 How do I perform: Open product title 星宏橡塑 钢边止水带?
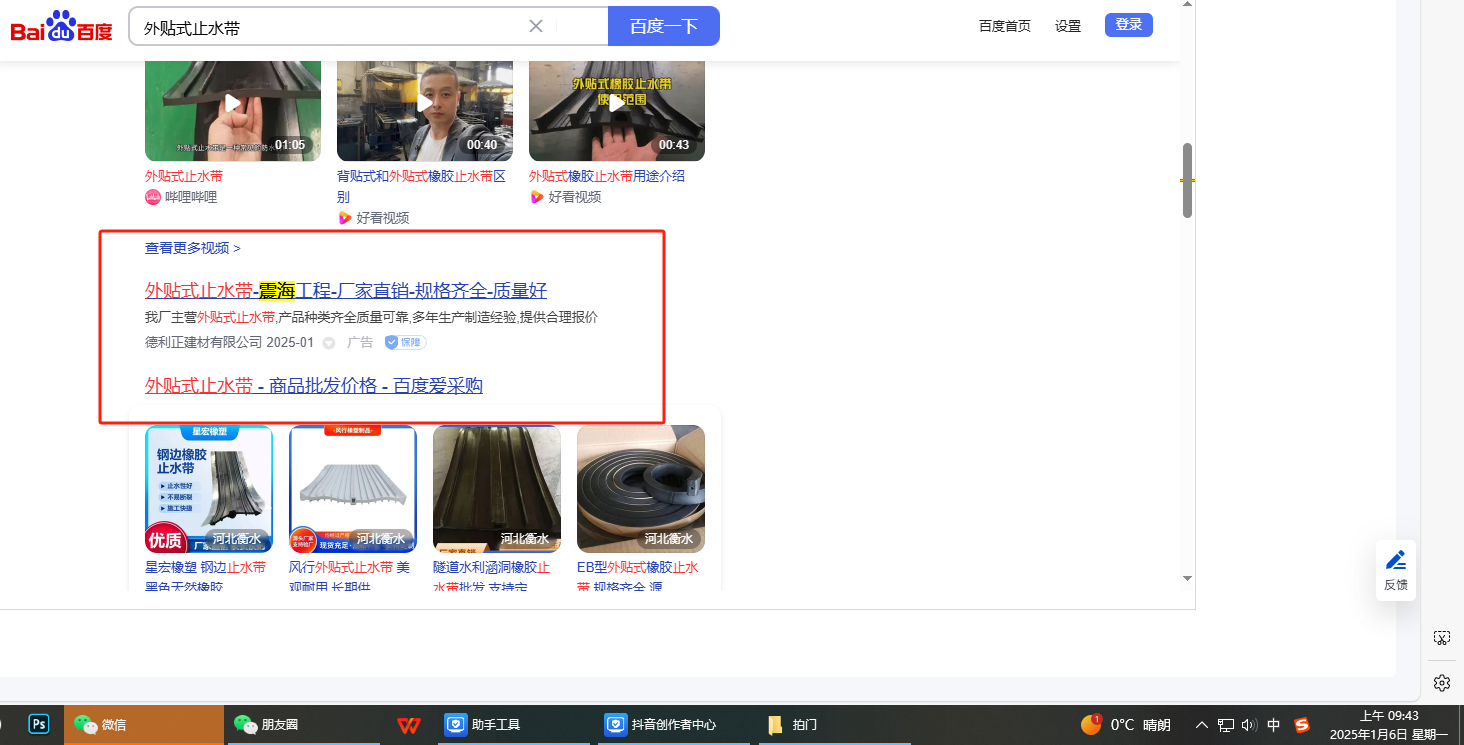click(206, 576)
